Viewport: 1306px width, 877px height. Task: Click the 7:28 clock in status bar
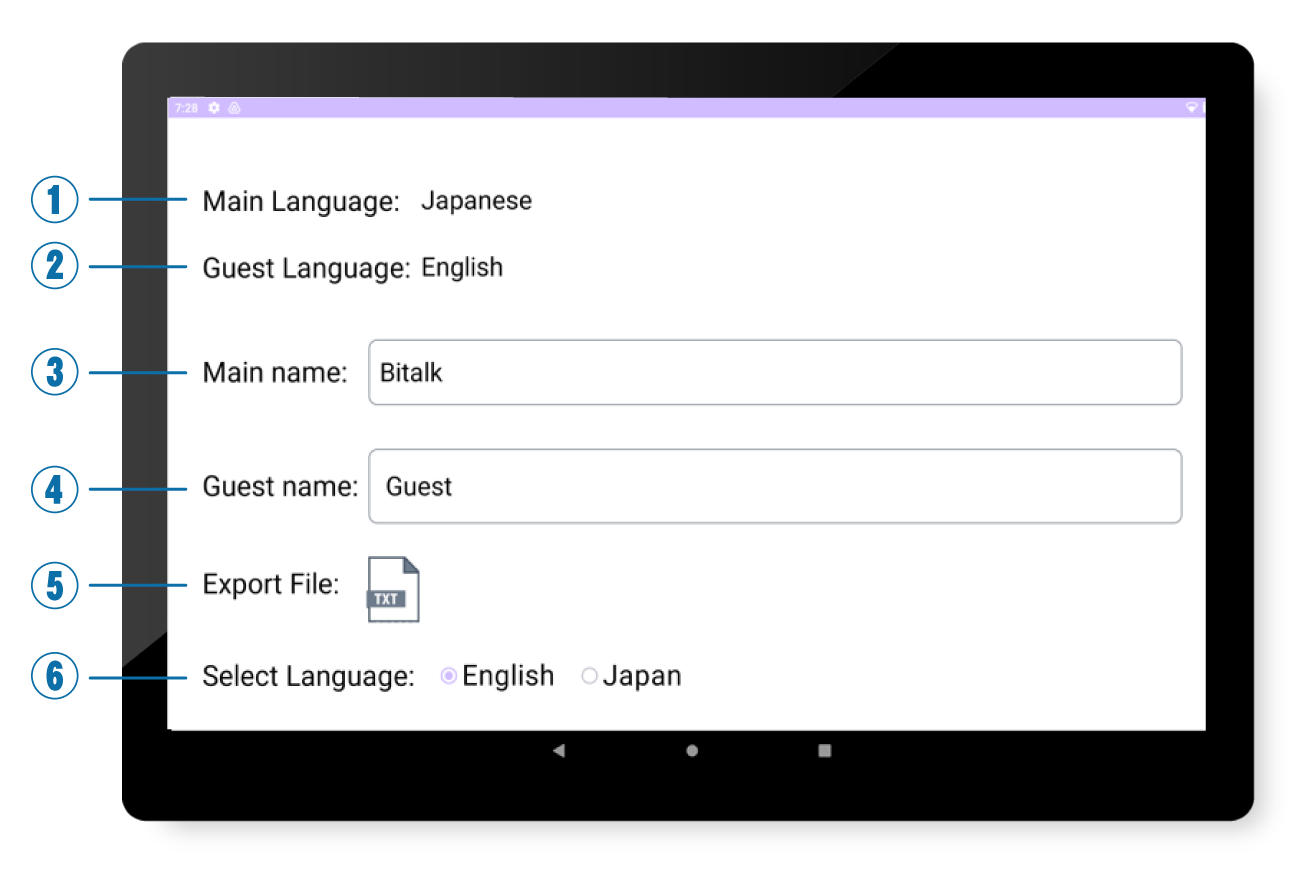coord(186,107)
